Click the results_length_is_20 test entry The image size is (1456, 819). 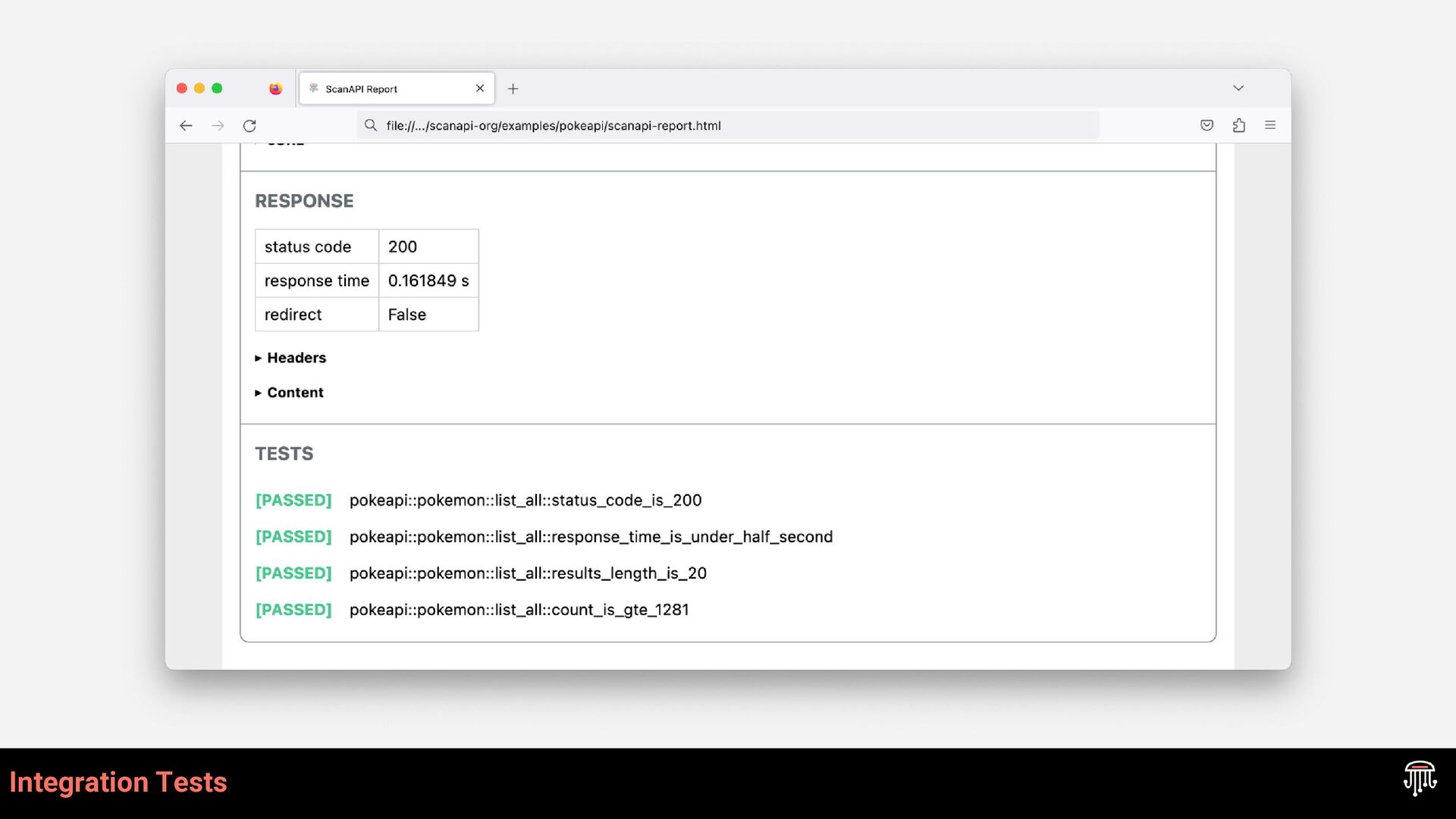(528, 573)
